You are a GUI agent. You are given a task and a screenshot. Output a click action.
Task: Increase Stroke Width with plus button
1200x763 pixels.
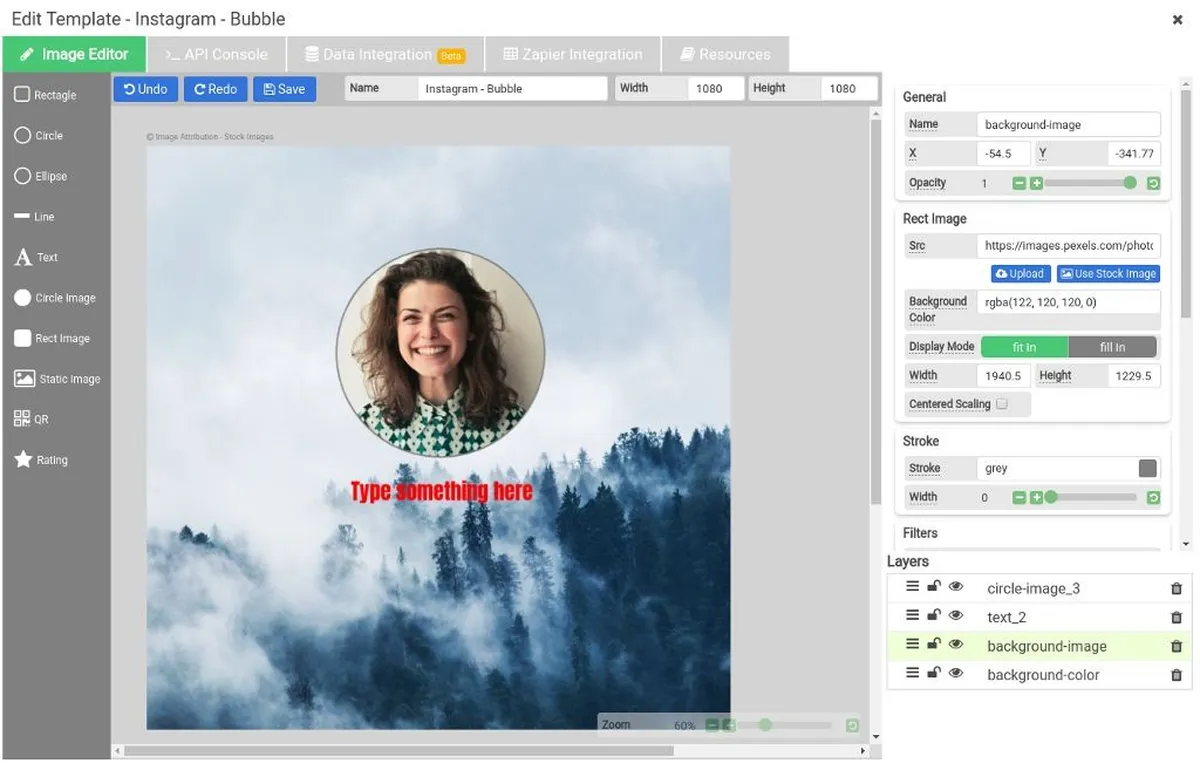tap(1036, 497)
